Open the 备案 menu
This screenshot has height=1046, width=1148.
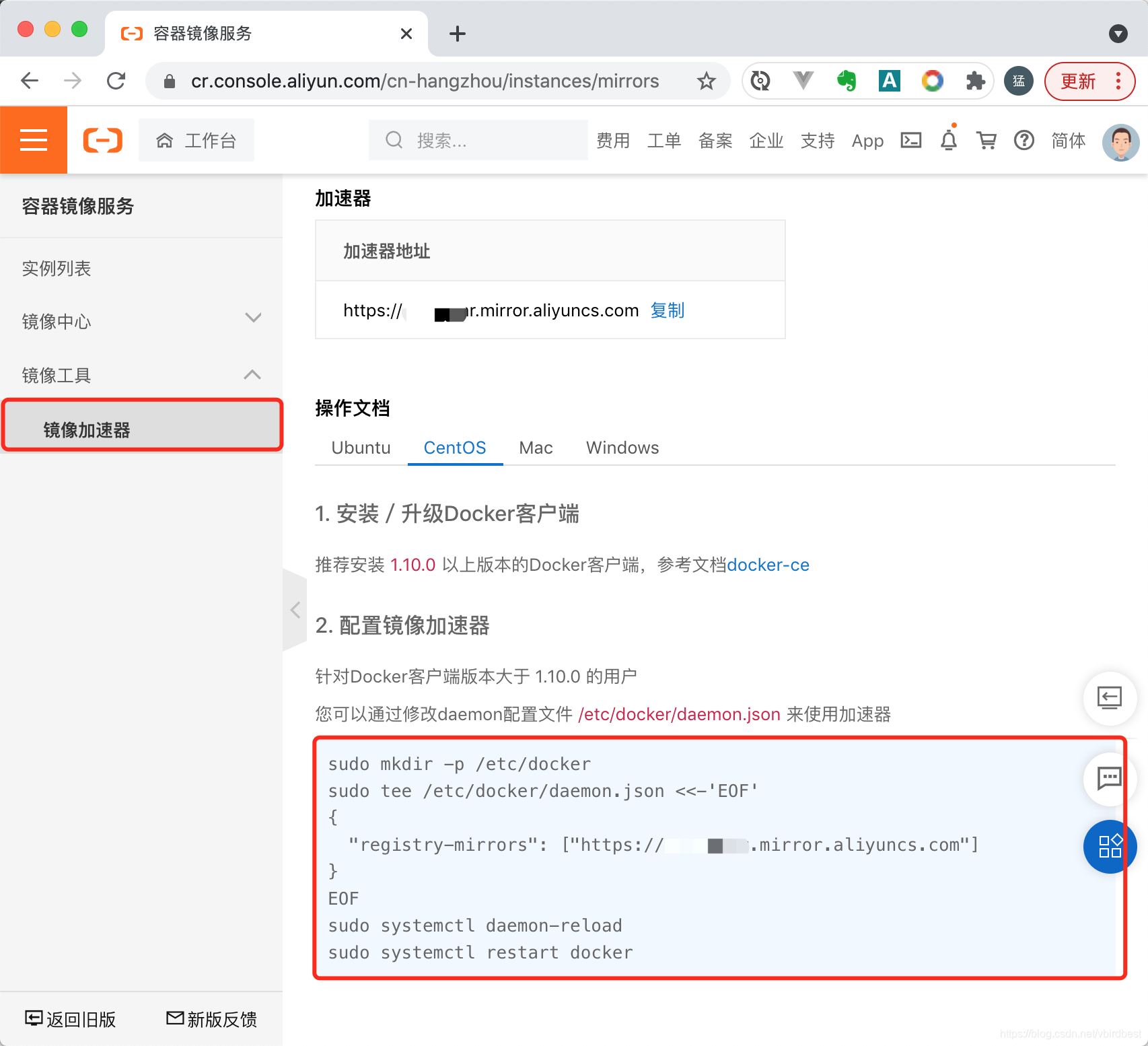715,141
